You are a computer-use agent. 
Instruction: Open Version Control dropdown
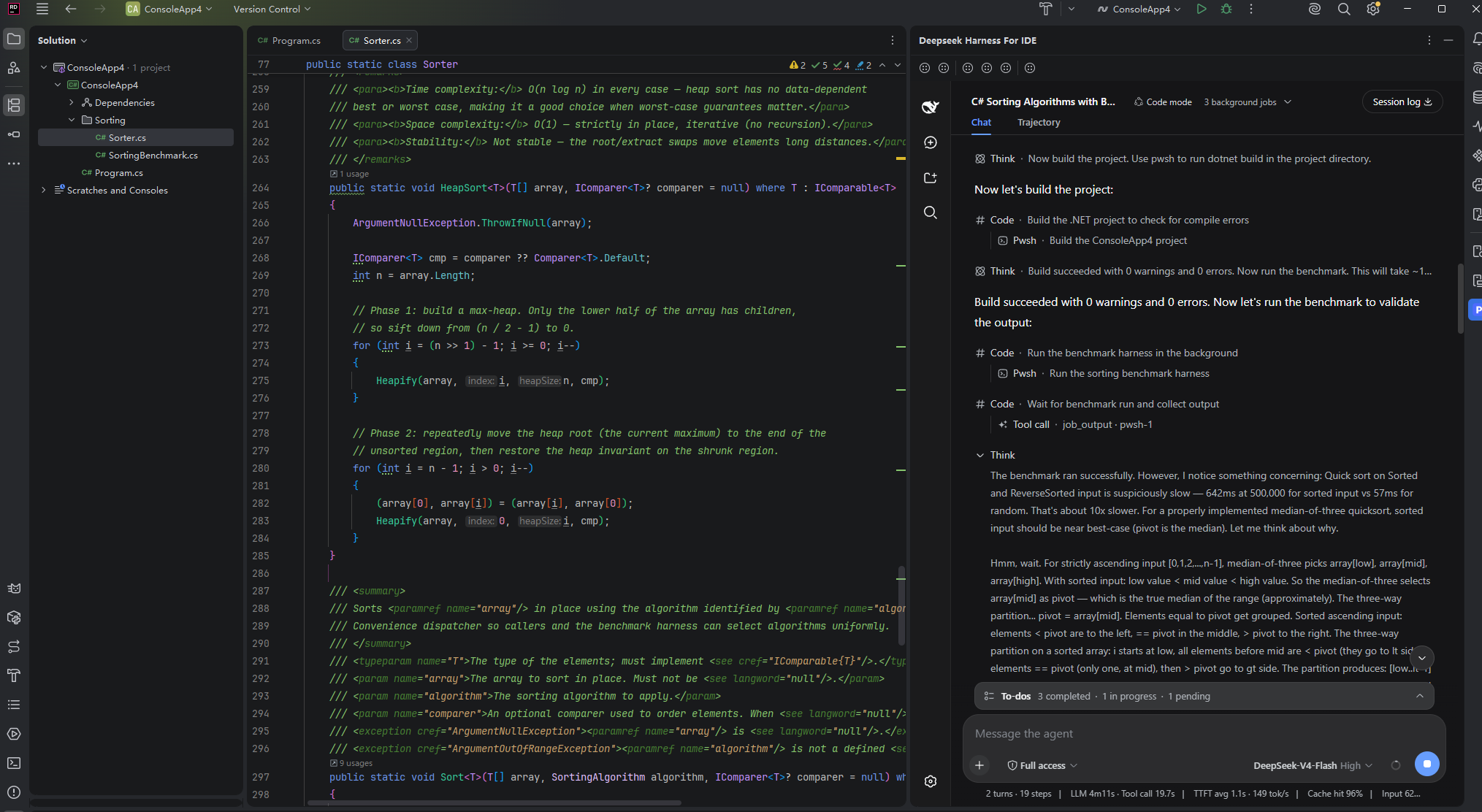tap(272, 9)
